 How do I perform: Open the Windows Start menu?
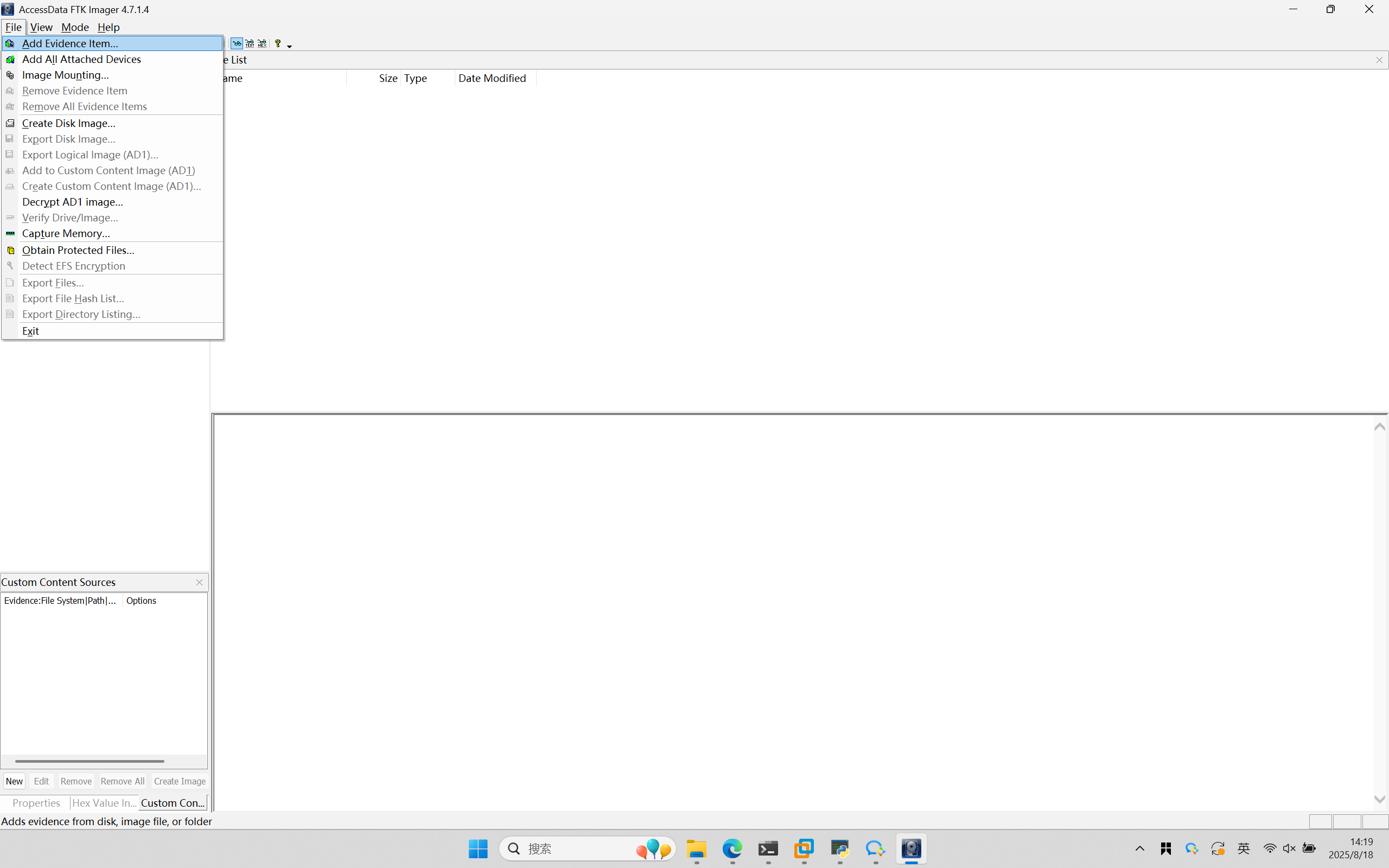478,848
